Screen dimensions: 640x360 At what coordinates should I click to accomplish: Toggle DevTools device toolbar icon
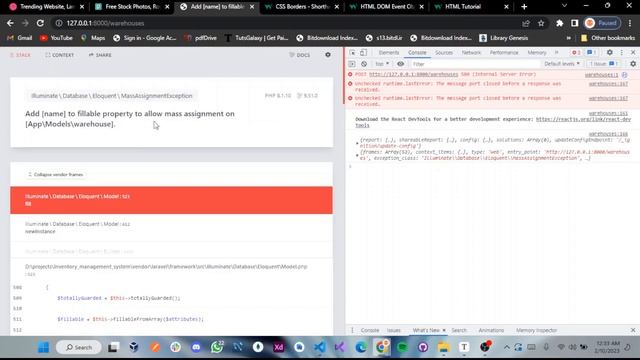pos(363,53)
